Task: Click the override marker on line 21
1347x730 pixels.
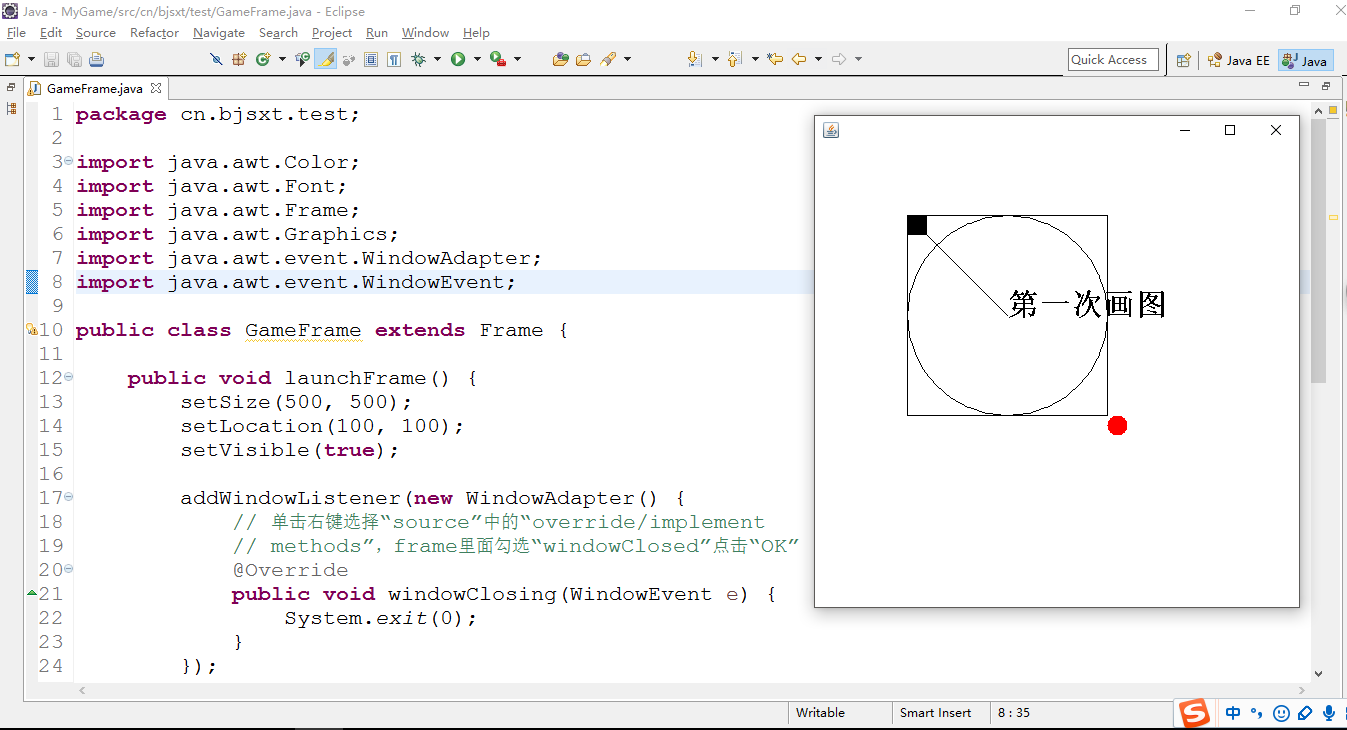Action: click(x=31, y=593)
